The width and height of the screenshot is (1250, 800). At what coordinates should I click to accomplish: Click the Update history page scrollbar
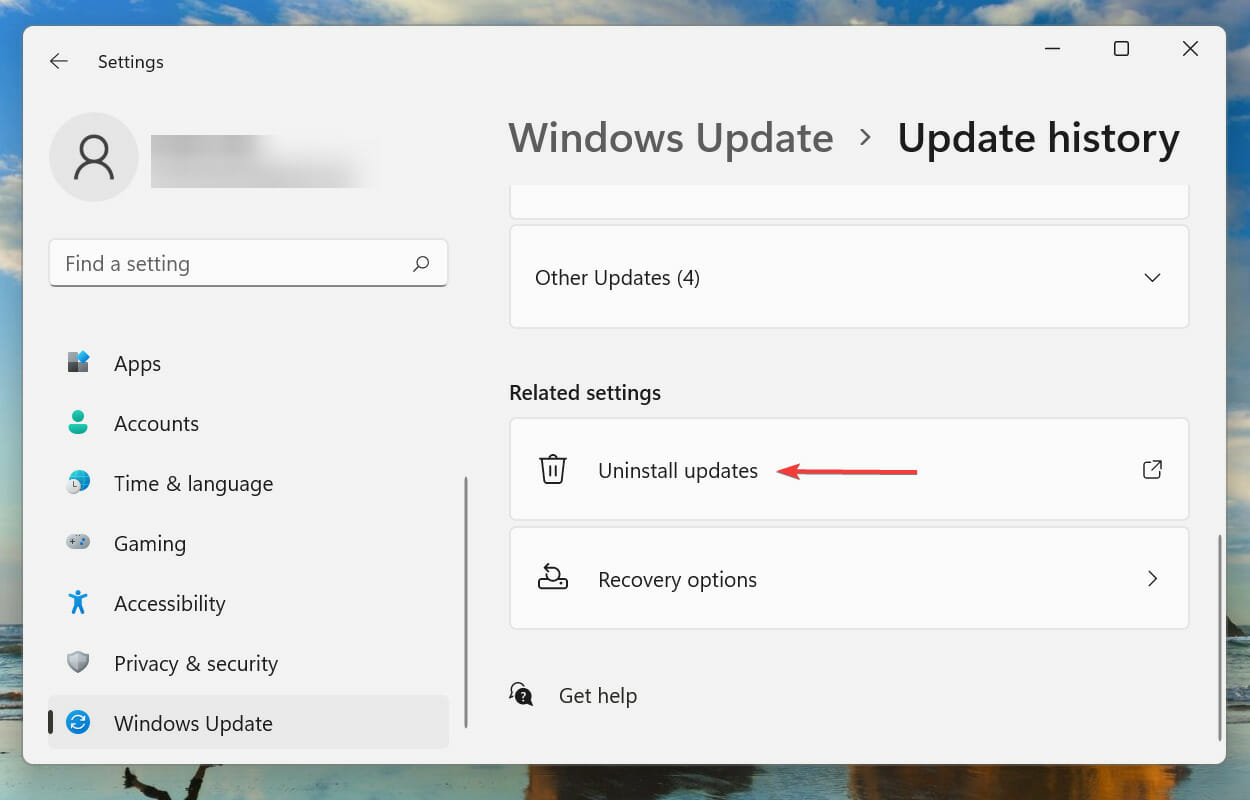[1220, 637]
